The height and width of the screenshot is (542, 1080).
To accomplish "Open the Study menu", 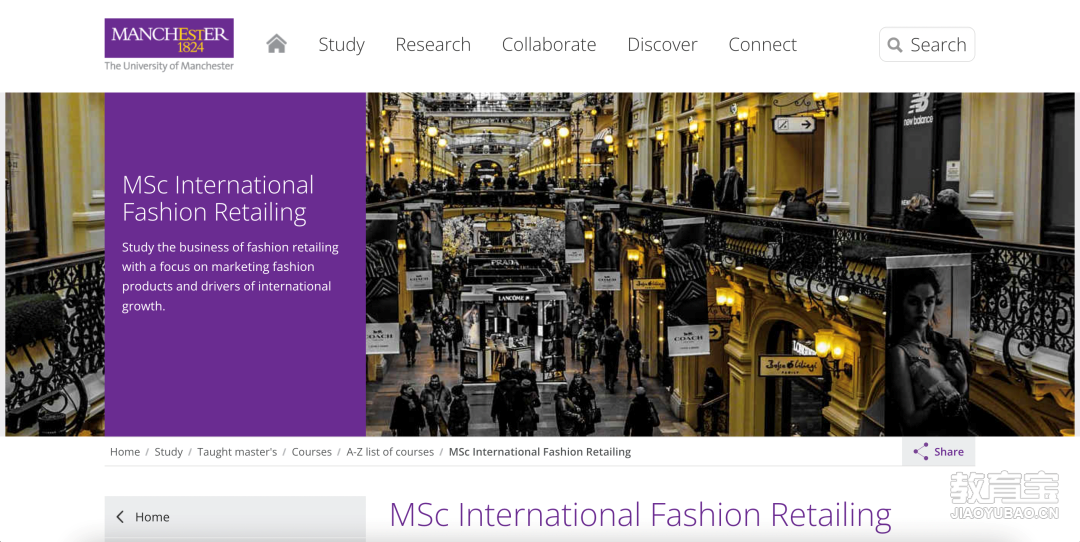I will point(342,44).
